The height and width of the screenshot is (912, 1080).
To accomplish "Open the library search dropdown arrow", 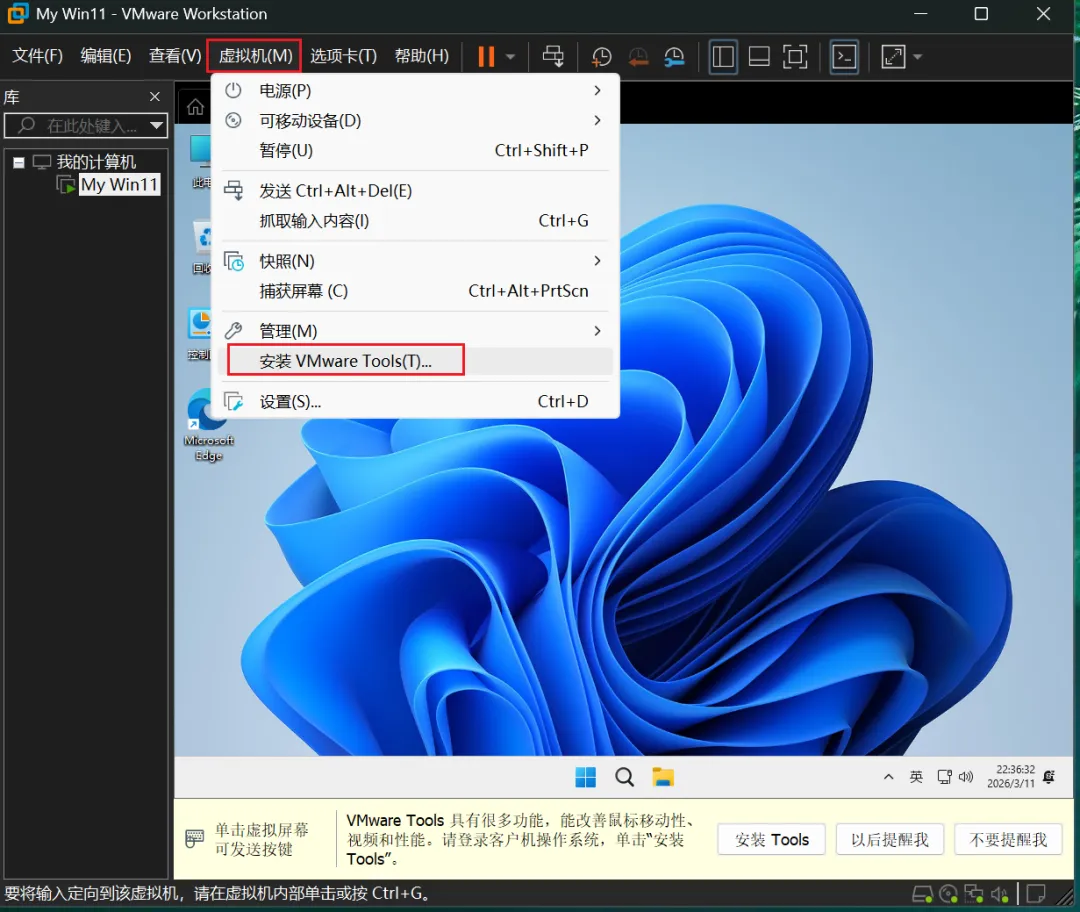I will 157,125.
